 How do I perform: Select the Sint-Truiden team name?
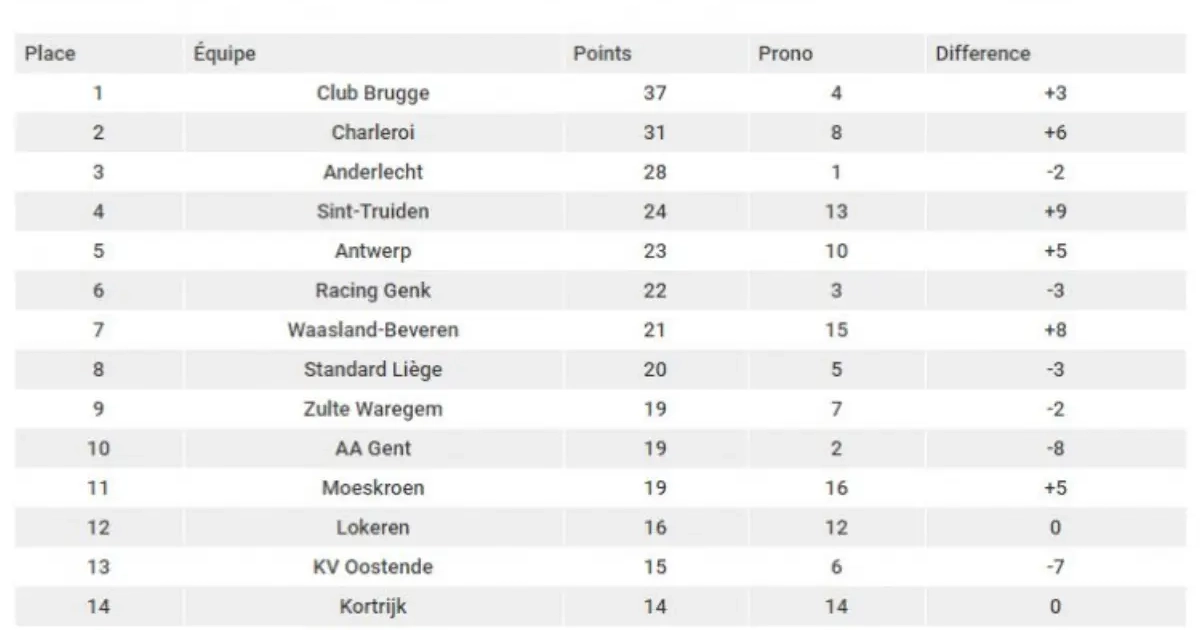point(373,212)
